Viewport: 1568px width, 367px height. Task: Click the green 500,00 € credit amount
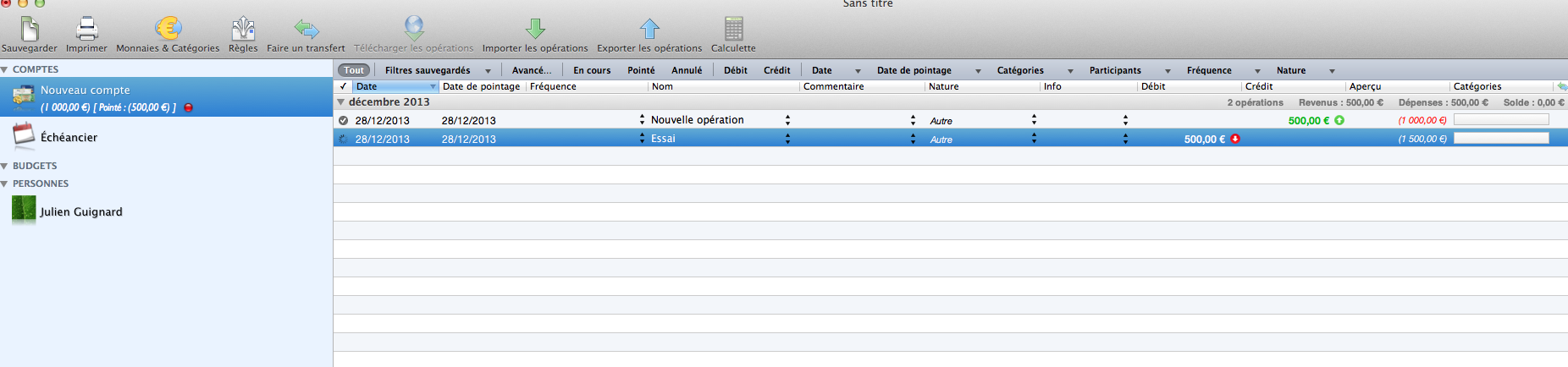click(x=1309, y=120)
